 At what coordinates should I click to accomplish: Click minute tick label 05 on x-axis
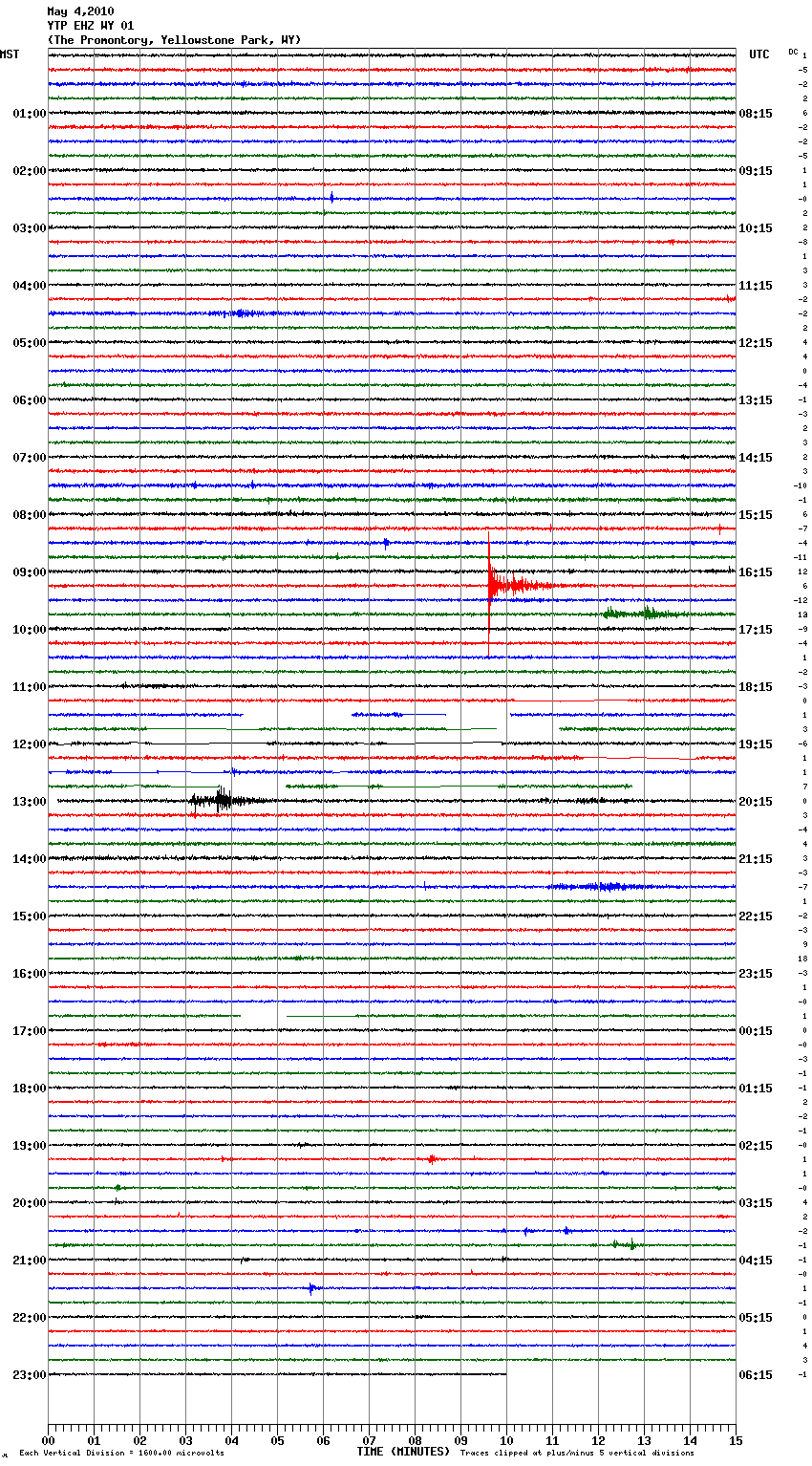[277, 1440]
